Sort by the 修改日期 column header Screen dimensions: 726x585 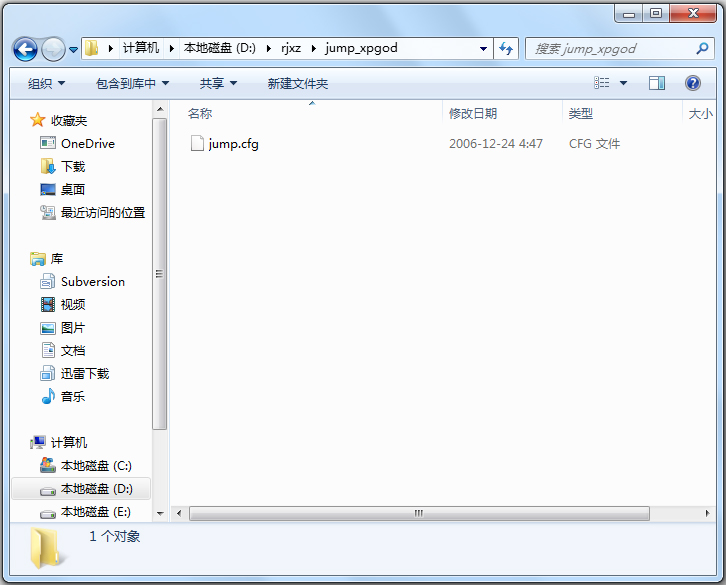pyautogui.click(x=473, y=113)
